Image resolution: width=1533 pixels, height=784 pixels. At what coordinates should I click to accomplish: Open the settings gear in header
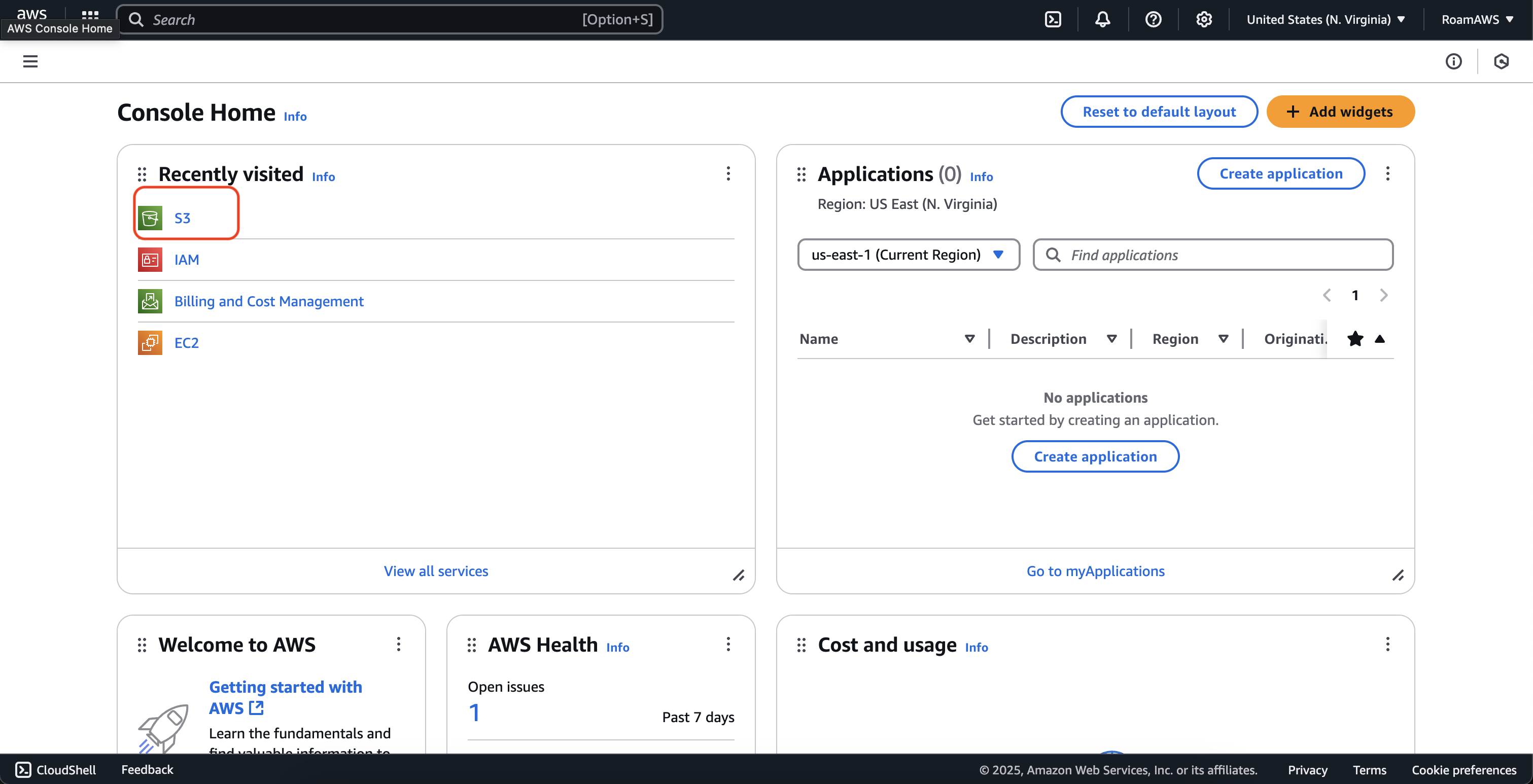point(1204,20)
